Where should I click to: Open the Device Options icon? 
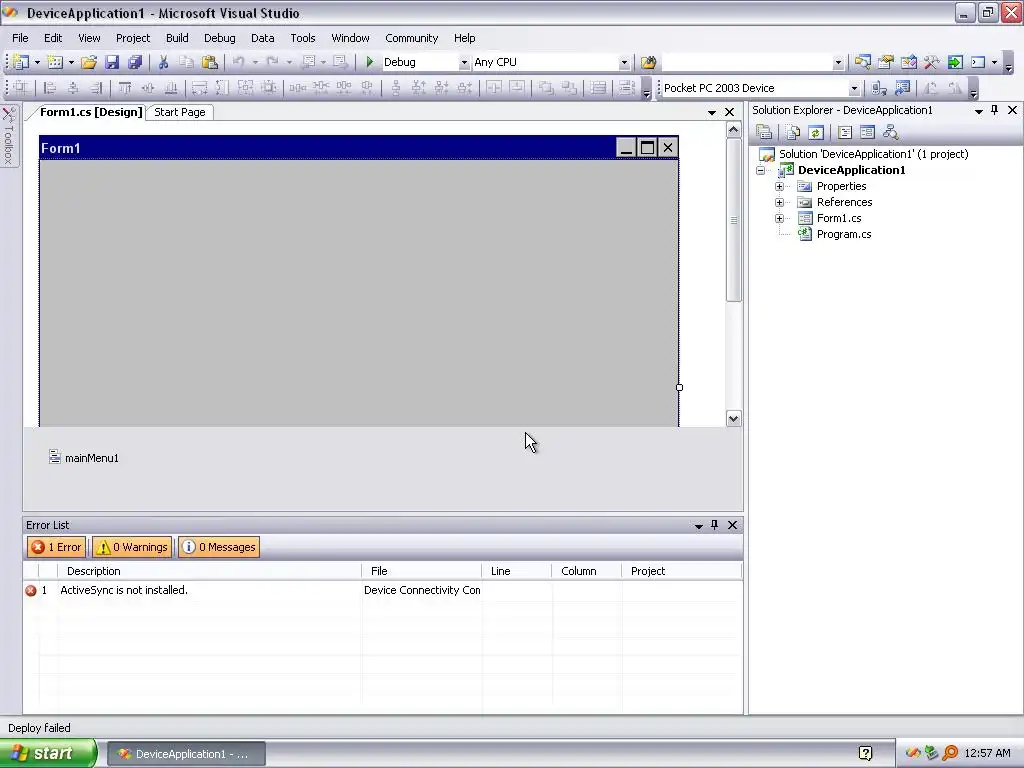coord(903,88)
